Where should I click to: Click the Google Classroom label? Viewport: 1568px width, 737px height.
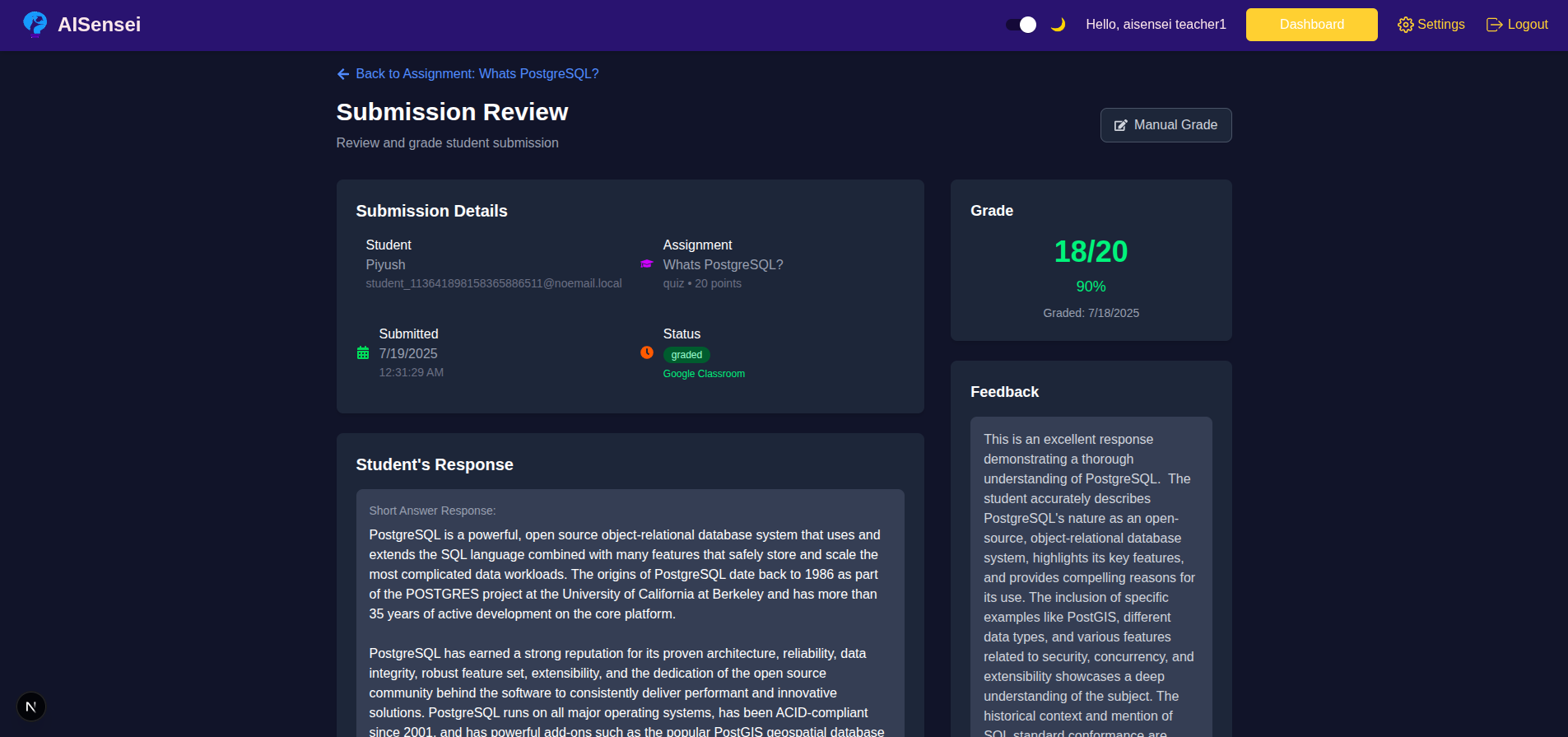704,374
